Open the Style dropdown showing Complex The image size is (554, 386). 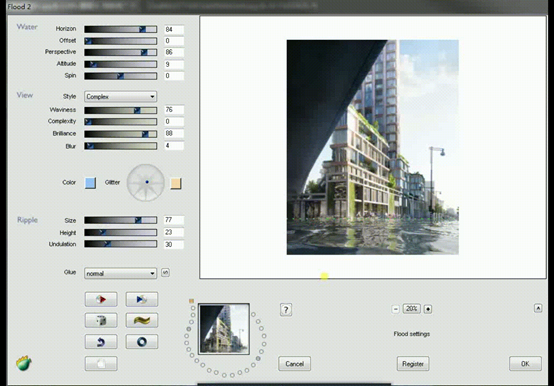[120, 96]
